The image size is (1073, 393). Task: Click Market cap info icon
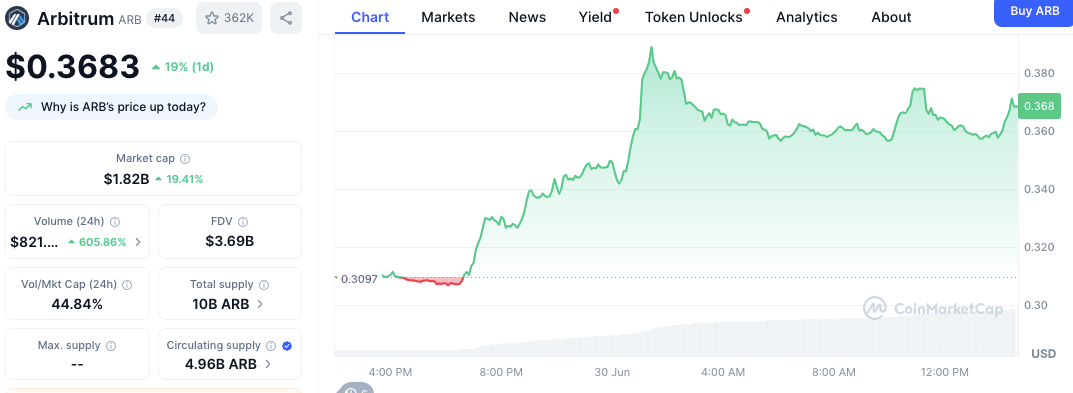point(185,159)
